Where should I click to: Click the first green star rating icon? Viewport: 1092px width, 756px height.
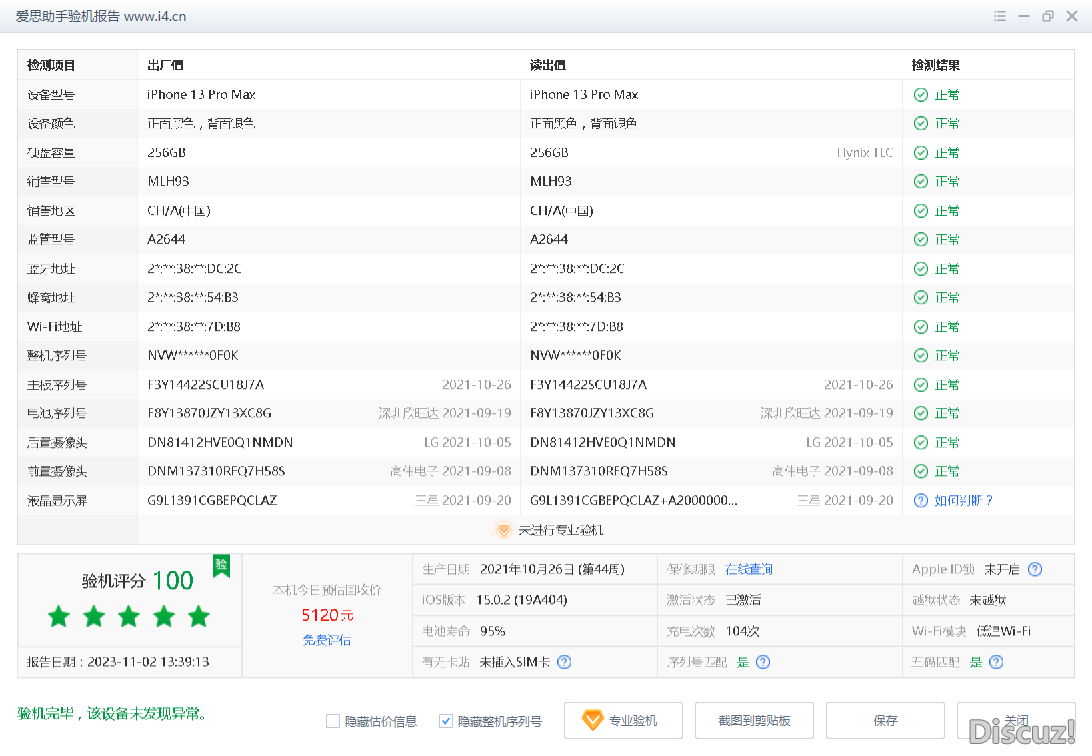point(59,616)
